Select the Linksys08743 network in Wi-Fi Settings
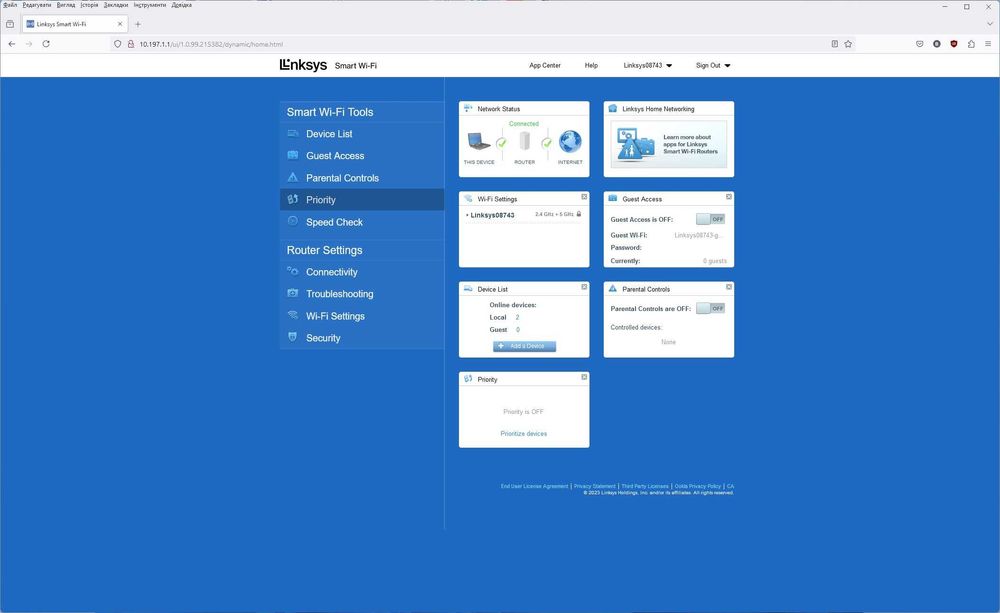 click(492, 215)
